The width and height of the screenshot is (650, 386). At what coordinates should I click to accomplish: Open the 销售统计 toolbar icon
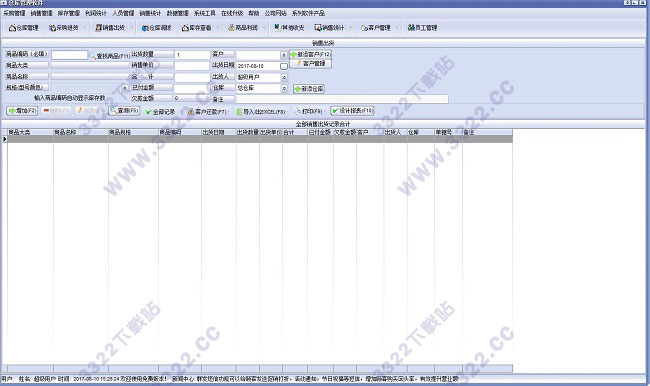point(330,28)
